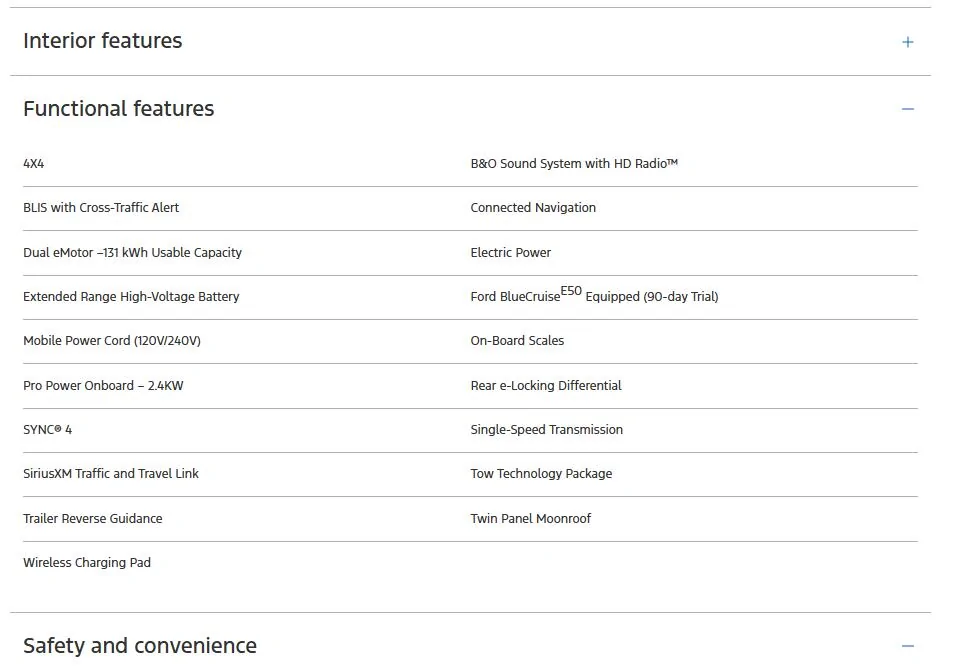Select Tow Technology Package entry
This screenshot has height=672, width=956.
tap(541, 474)
